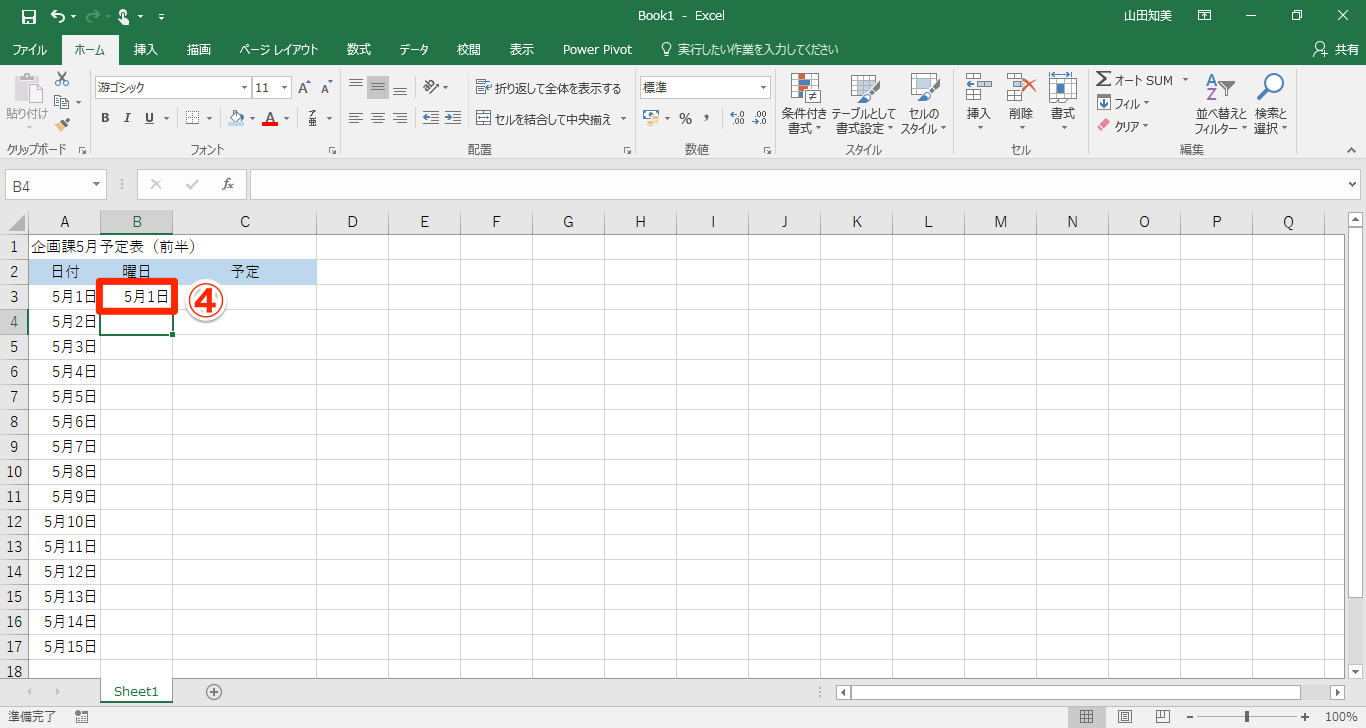The height and width of the screenshot is (728, 1366).
Task: Click the Percent Style icon
Action: (685, 118)
